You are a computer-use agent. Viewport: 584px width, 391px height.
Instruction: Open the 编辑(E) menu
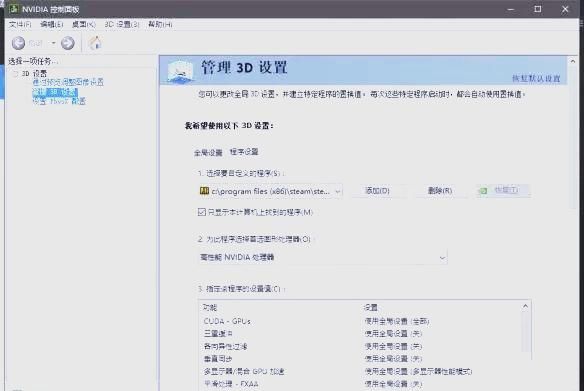52,24
